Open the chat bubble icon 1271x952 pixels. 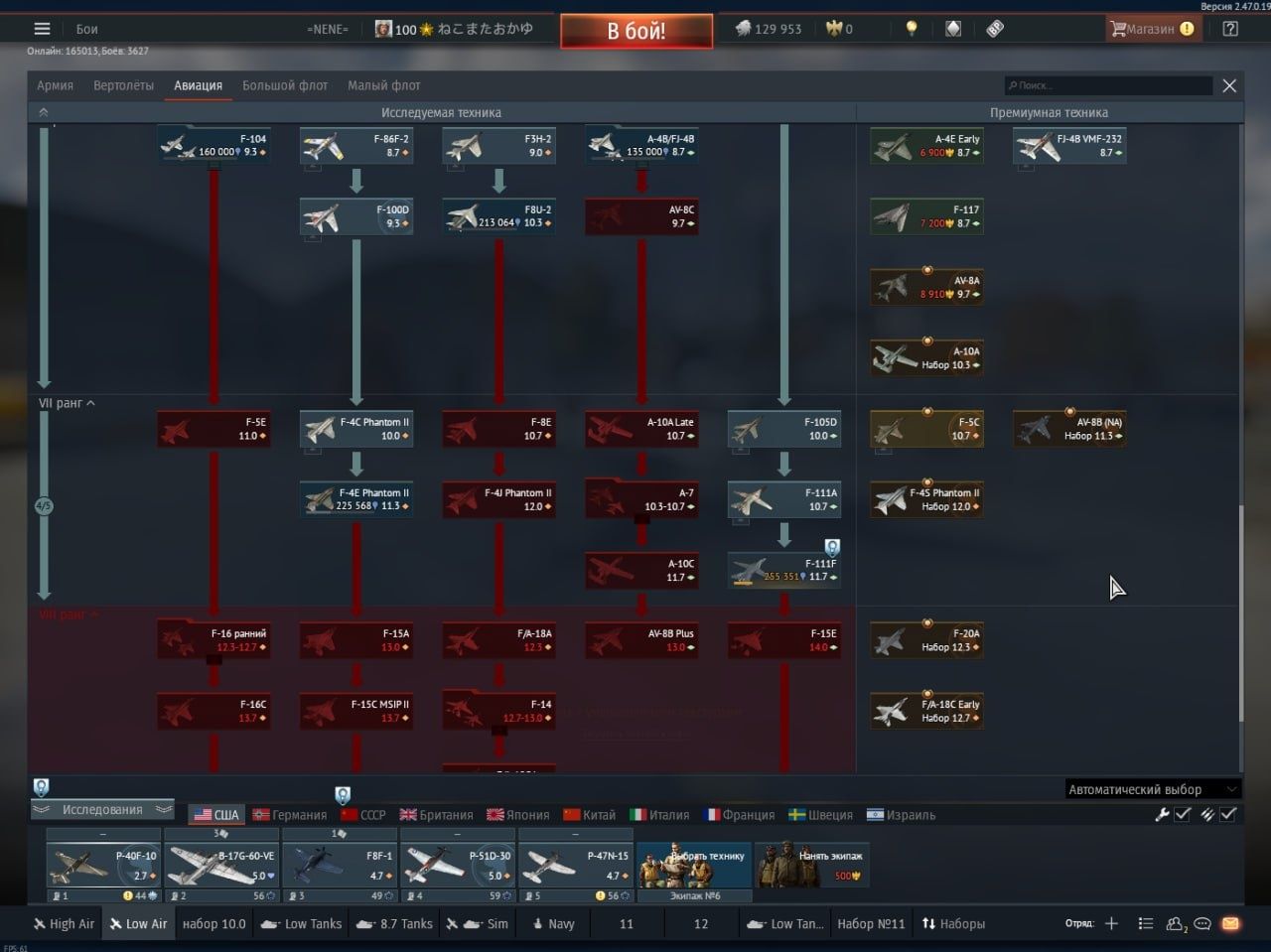pyautogui.click(x=1202, y=923)
